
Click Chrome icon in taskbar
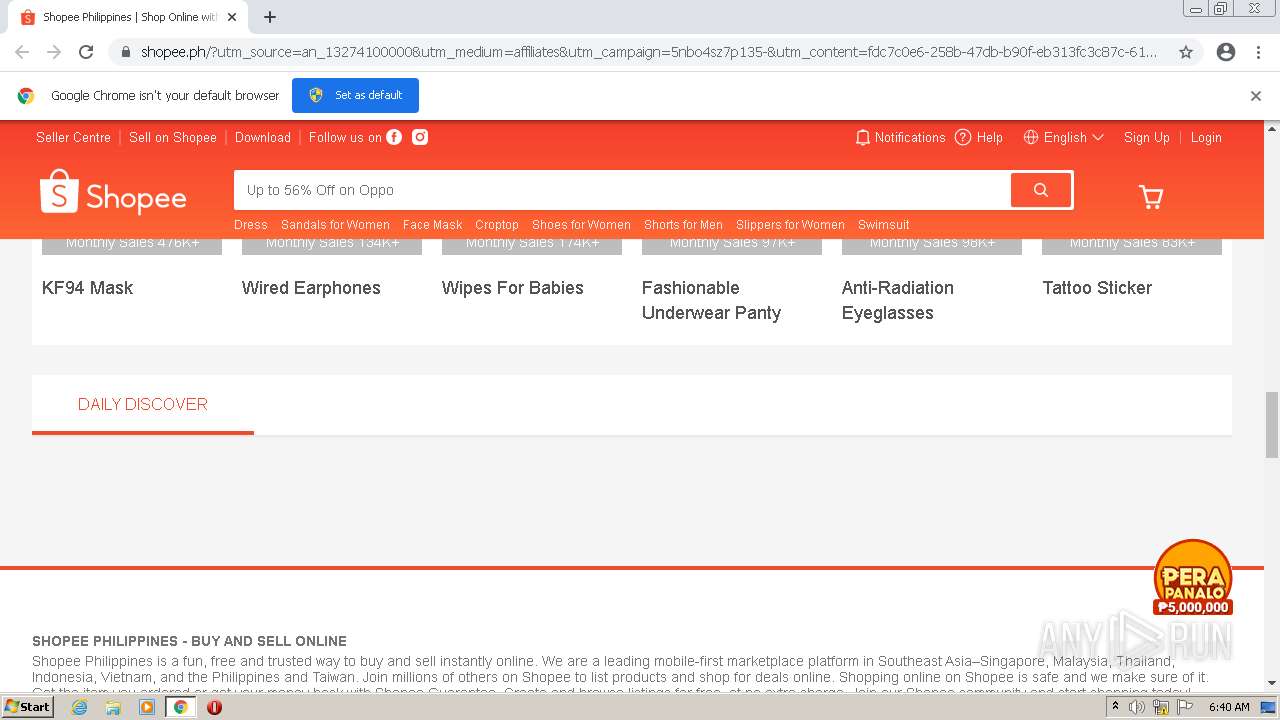[181, 707]
